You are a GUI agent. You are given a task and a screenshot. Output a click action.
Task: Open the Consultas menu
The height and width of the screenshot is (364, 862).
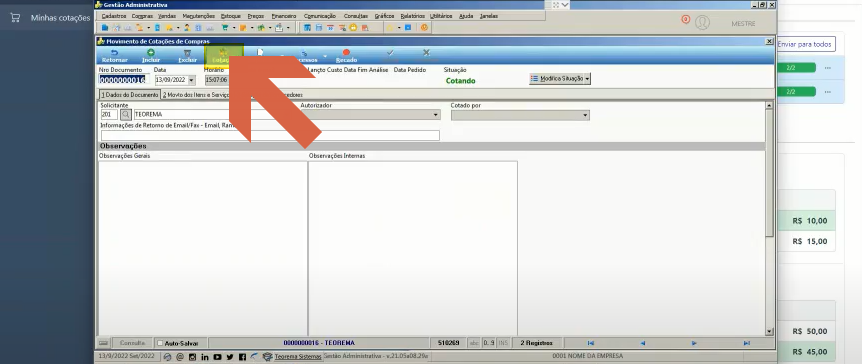coord(356,16)
